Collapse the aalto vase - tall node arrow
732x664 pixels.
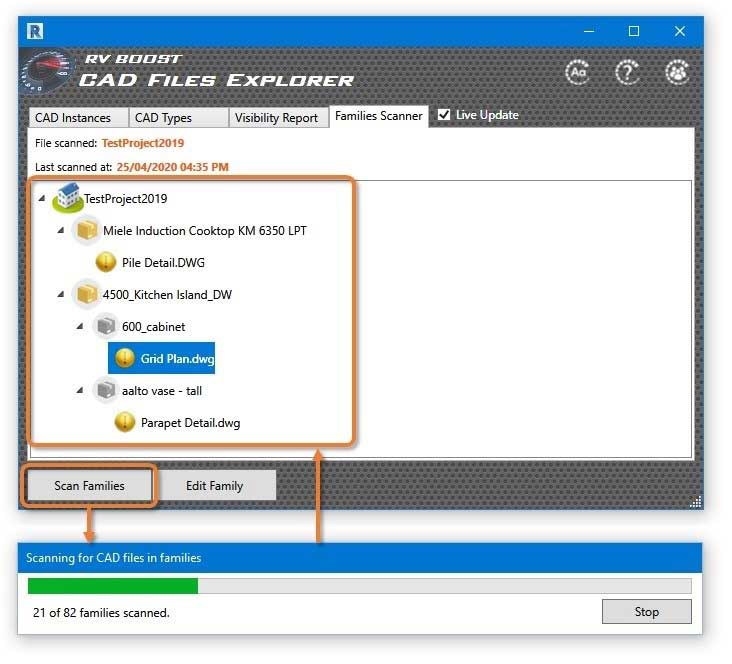(80, 390)
